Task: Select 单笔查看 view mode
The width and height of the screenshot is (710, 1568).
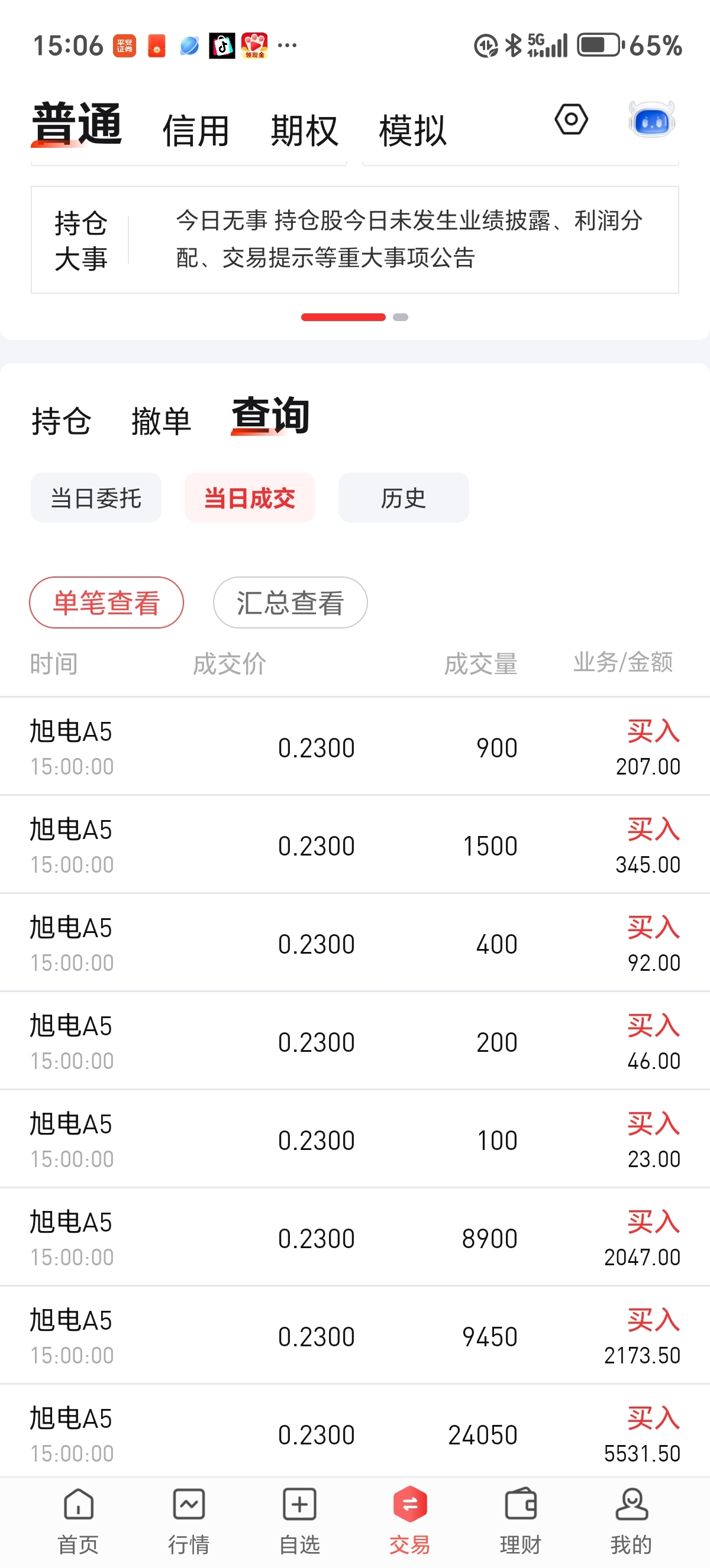Action: pos(106,602)
